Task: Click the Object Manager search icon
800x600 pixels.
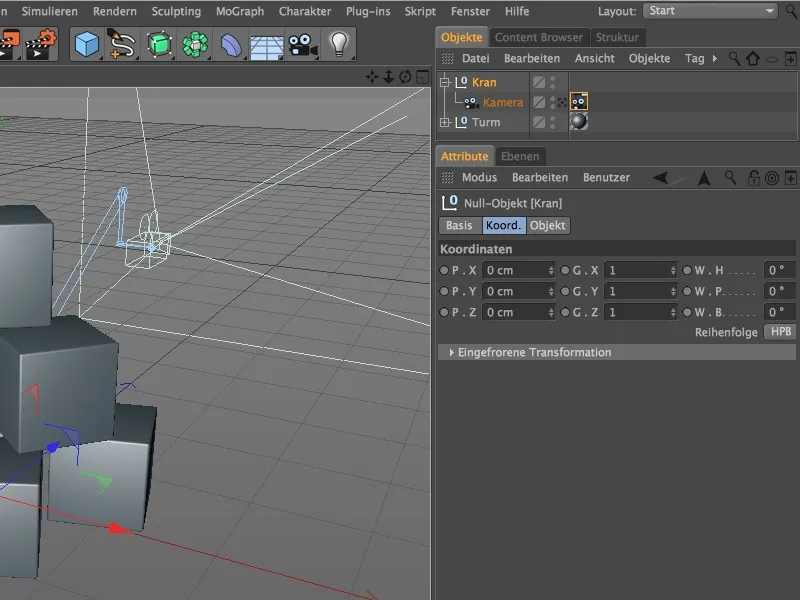Action: click(x=734, y=59)
